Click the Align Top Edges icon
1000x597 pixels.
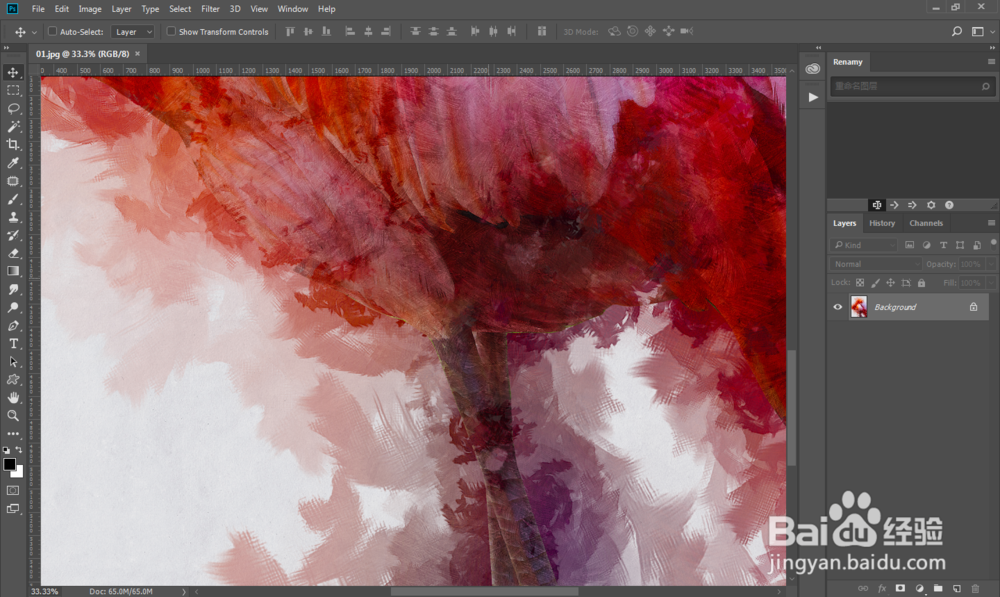pos(290,31)
